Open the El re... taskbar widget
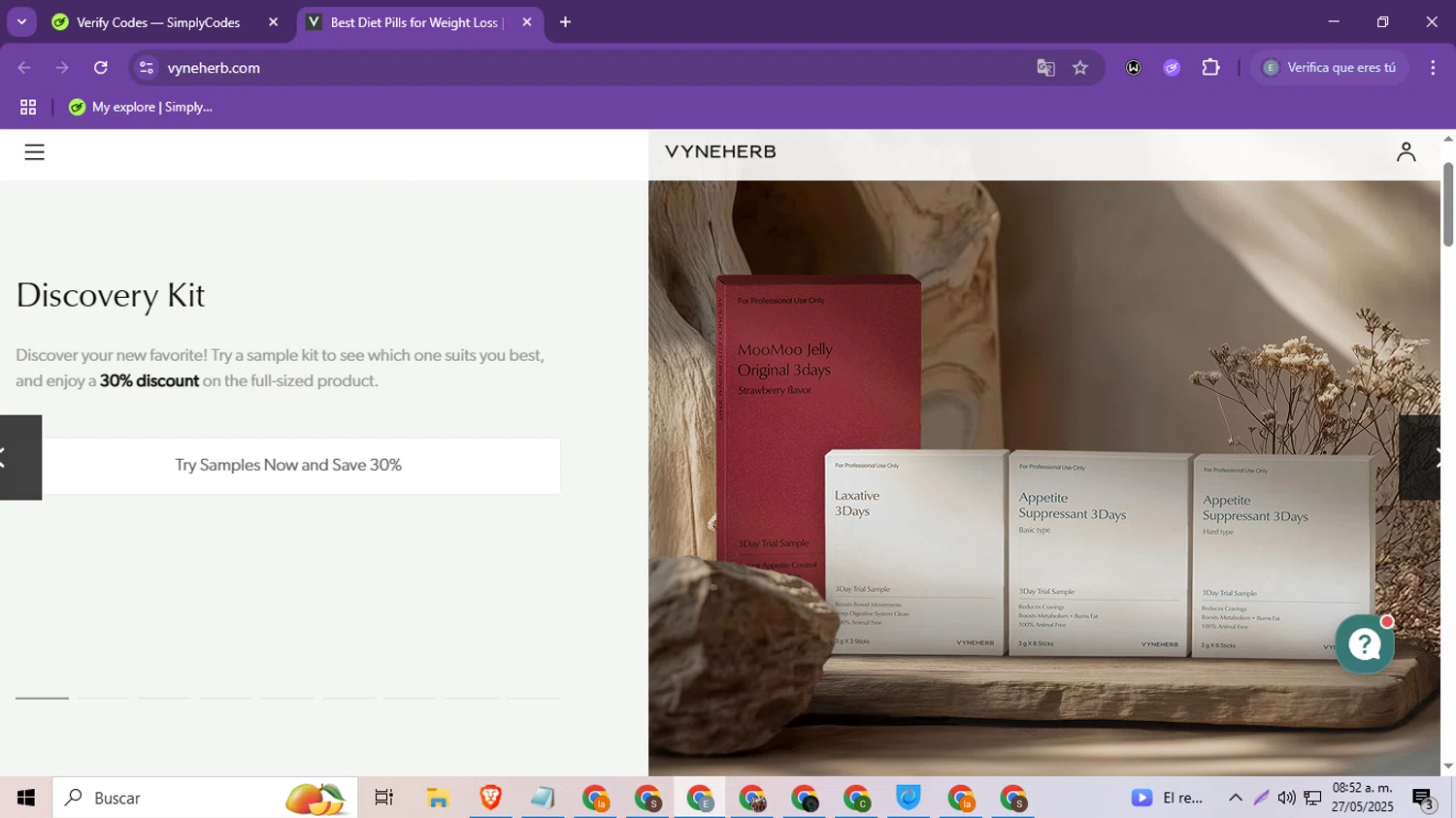The image size is (1456, 818). [1169, 798]
